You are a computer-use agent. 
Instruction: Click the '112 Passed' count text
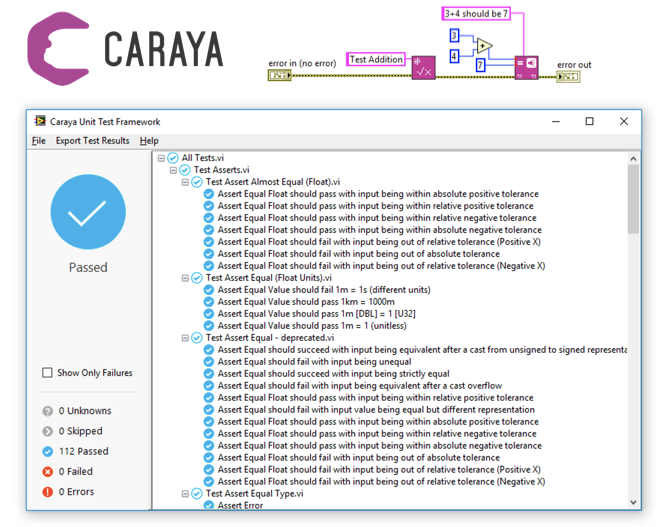[x=84, y=451]
